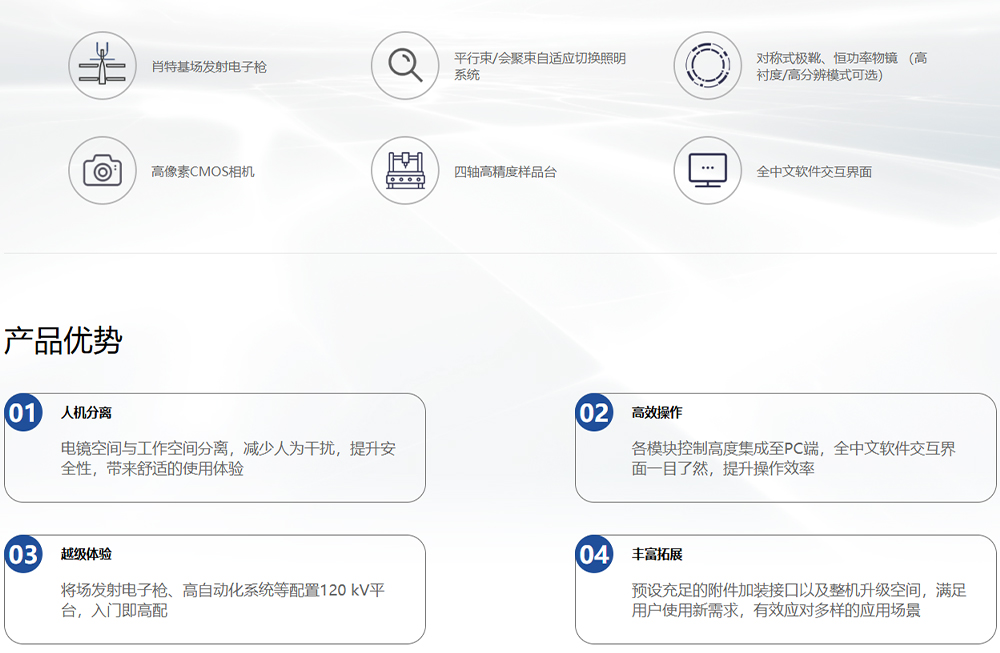
Task: Click the four-axis sample stage icon
Action: pos(405,171)
